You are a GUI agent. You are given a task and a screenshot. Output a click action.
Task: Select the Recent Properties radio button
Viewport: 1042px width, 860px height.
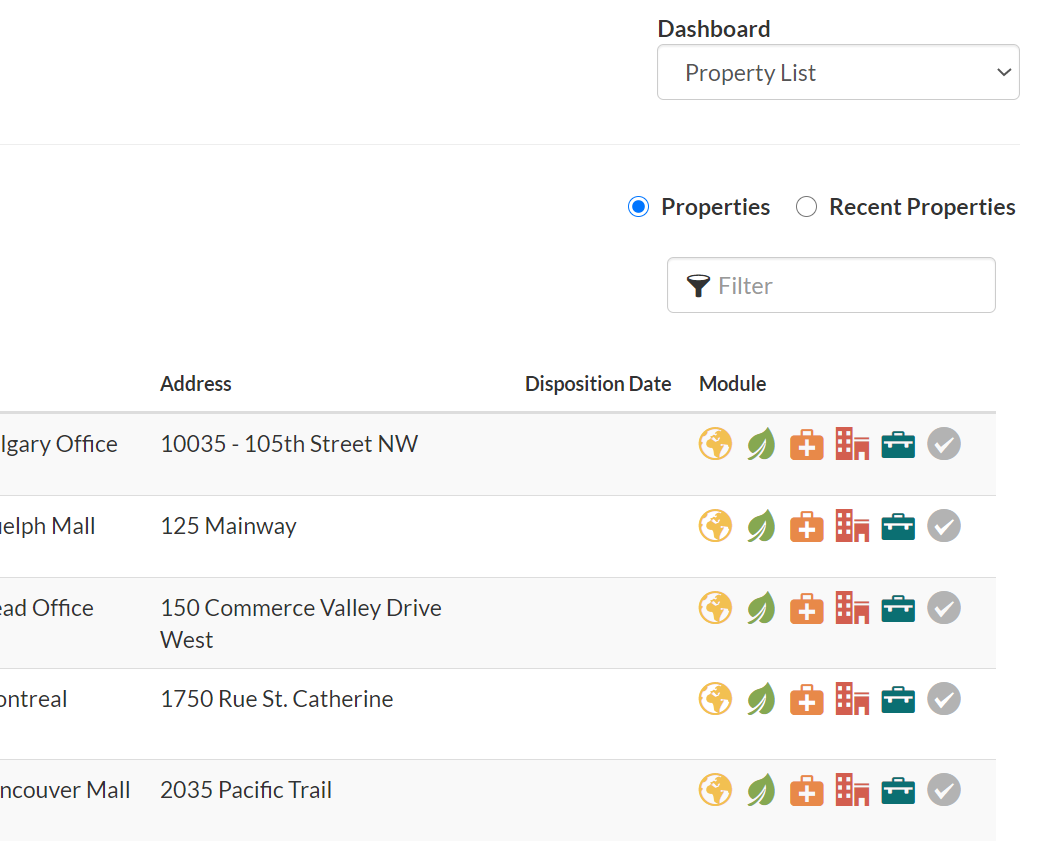pos(806,207)
